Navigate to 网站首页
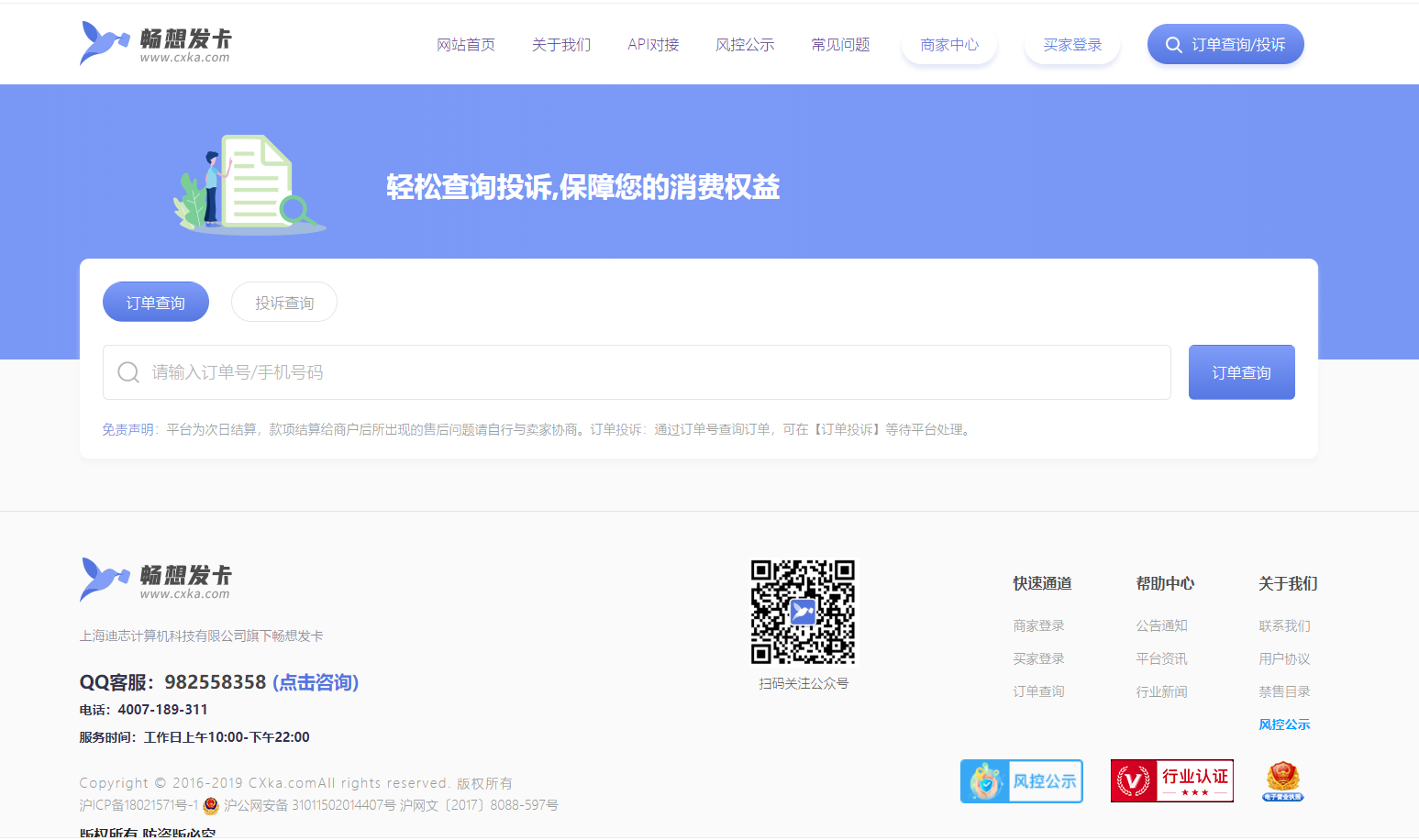Viewport: 1419px width, 840px height. coord(466,45)
